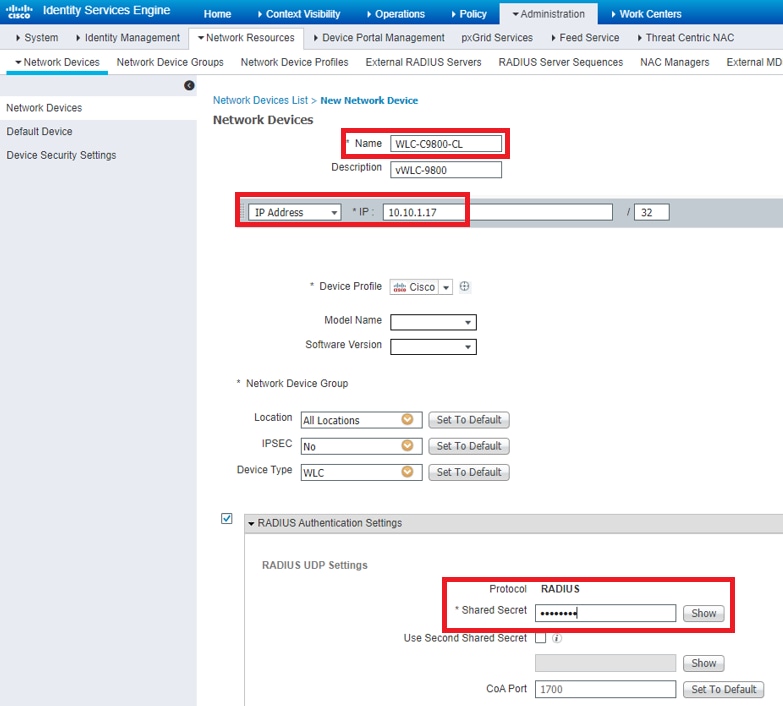
Task: Switch to Network Device Profiles tab
Action: [x=294, y=62]
